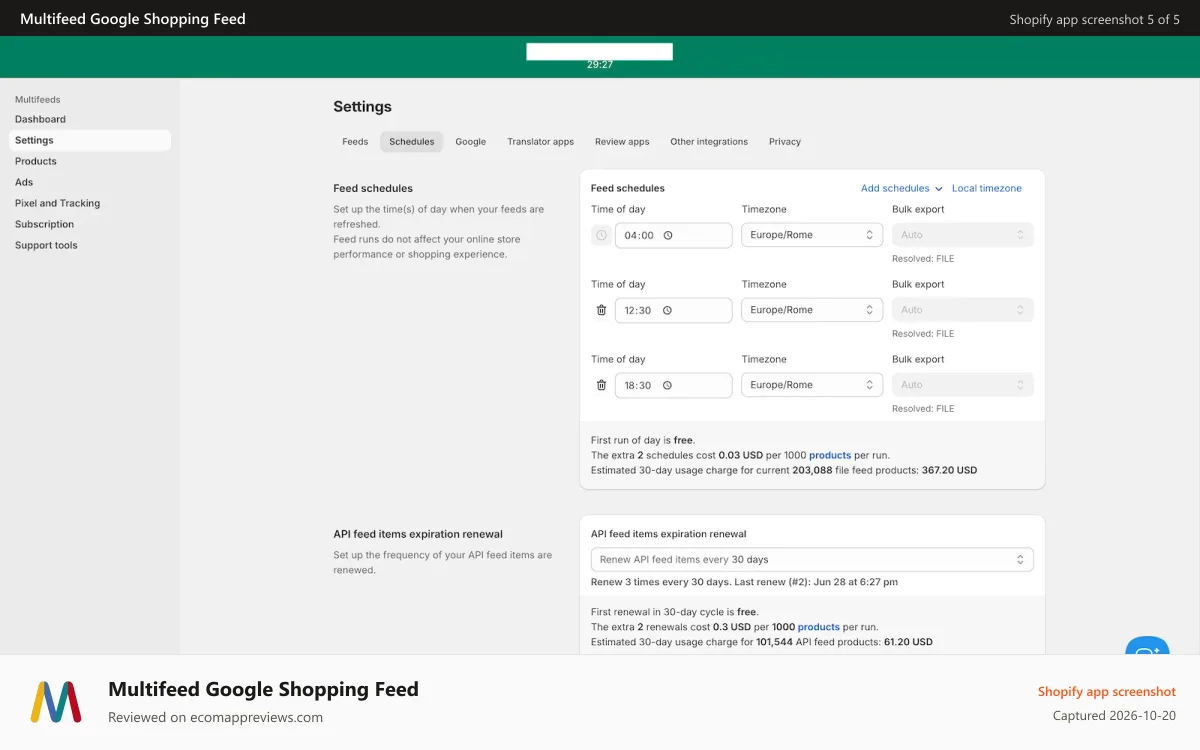Select Settings in sidebar
Screen dimensions: 1200x750
(90, 140)
